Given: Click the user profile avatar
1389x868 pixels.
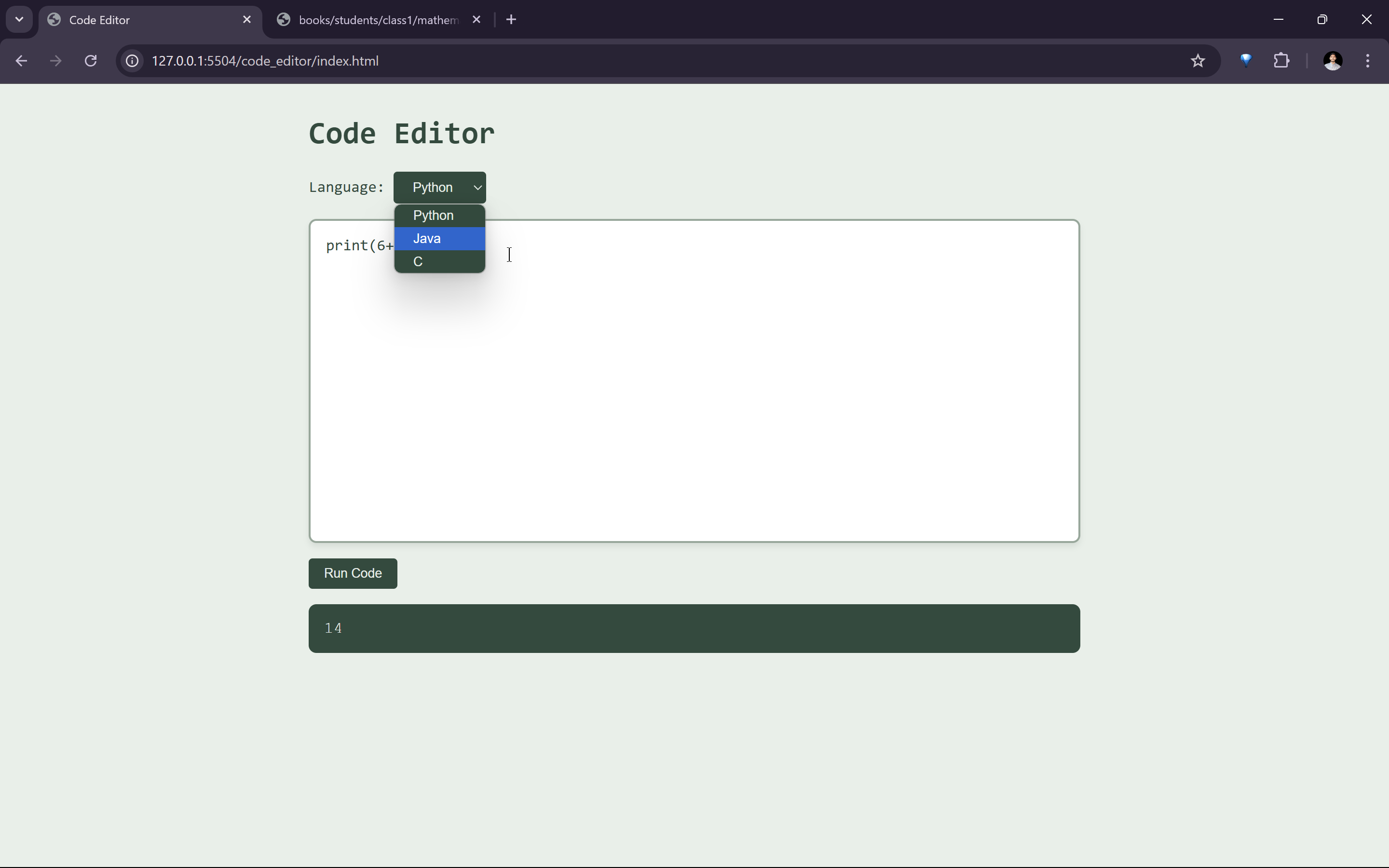Looking at the screenshot, I should (x=1332, y=61).
